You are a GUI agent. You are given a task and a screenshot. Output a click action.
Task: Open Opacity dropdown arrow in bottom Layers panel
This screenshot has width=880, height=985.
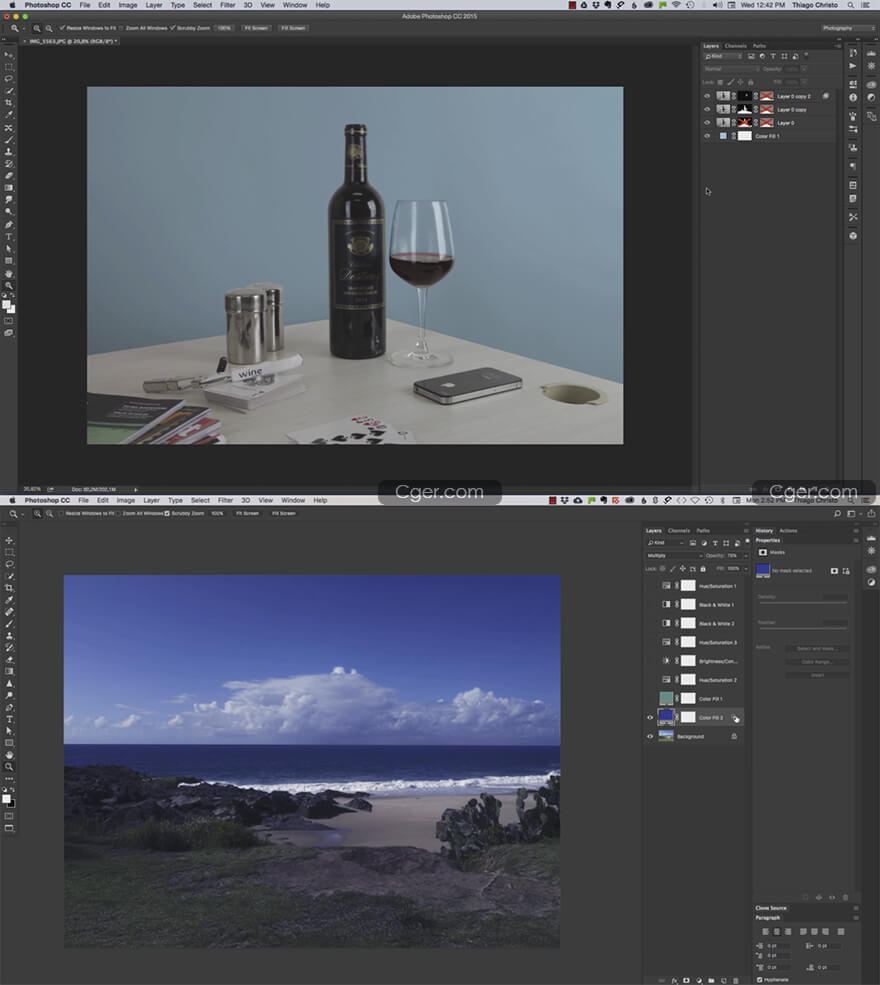point(746,556)
